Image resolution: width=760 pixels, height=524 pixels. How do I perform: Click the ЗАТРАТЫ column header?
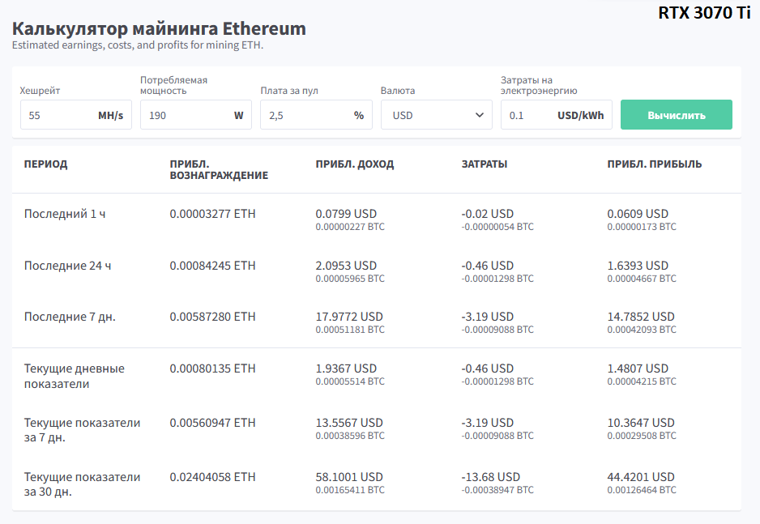point(484,164)
